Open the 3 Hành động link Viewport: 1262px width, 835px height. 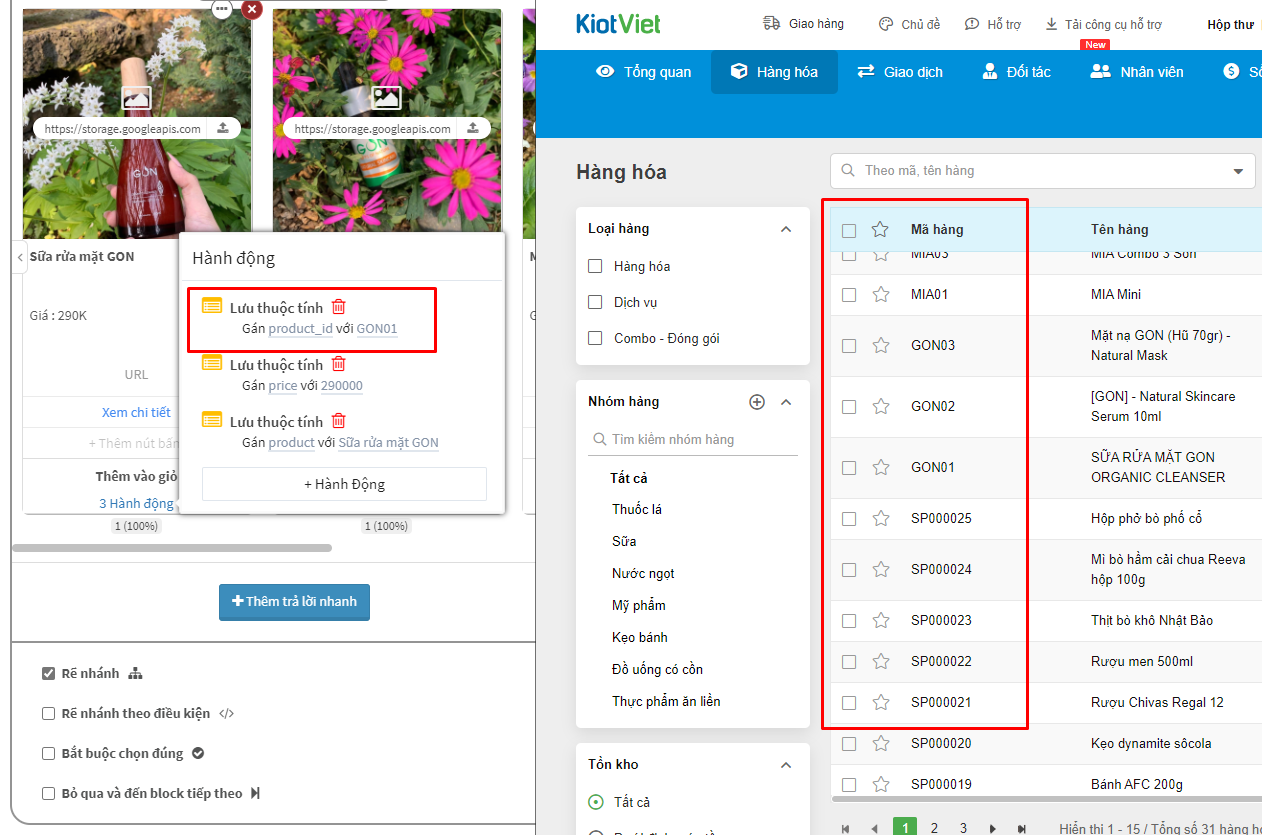pos(136,503)
